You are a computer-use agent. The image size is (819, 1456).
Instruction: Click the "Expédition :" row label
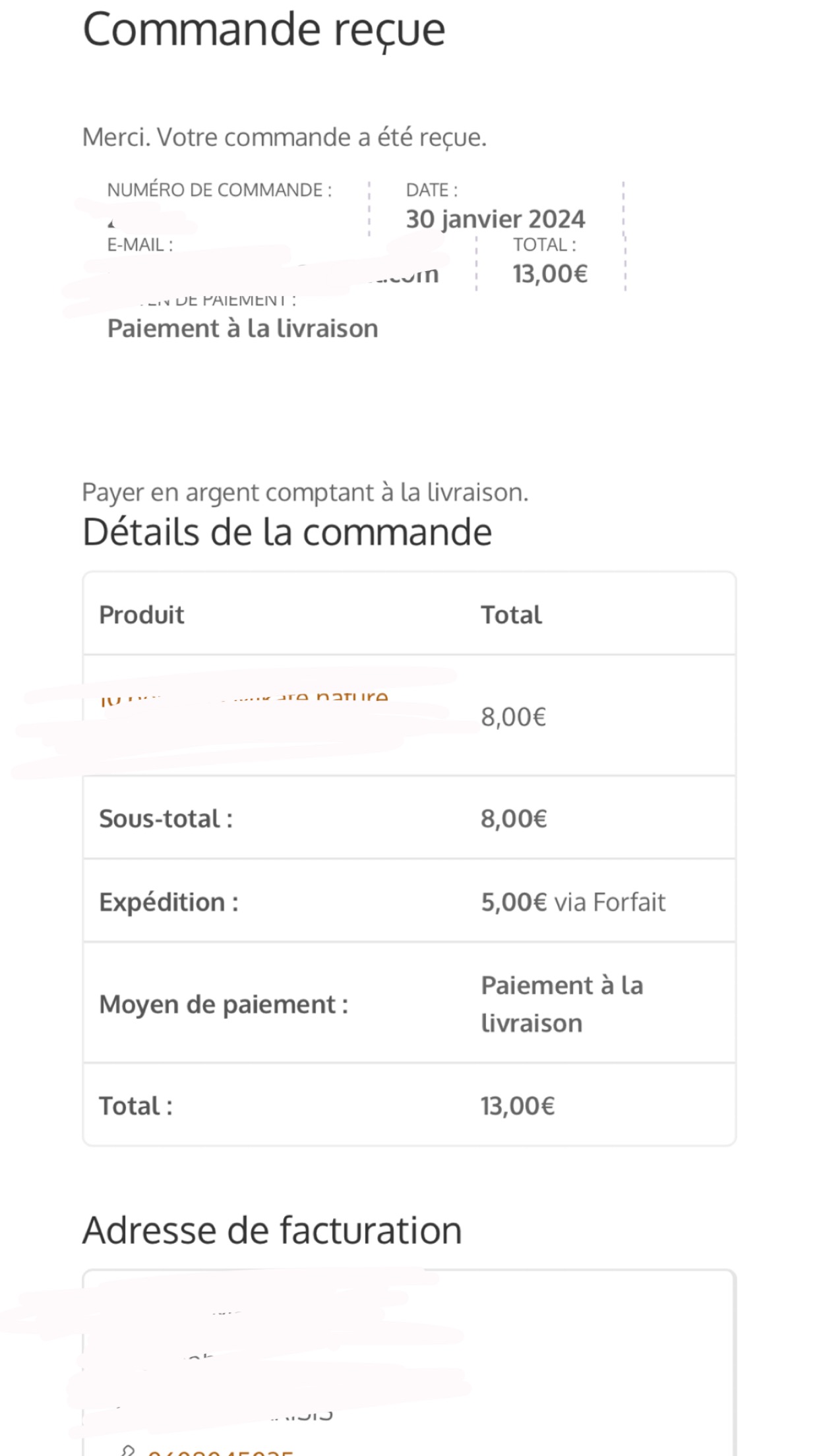pos(169,901)
